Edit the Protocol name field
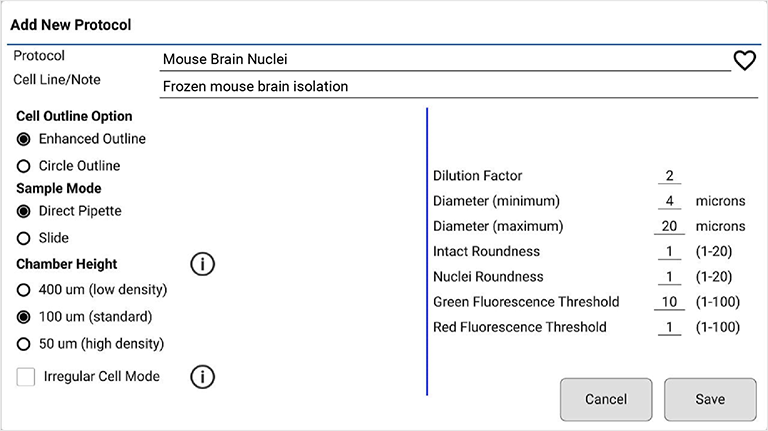The width and height of the screenshot is (768, 431). (445, 60)
